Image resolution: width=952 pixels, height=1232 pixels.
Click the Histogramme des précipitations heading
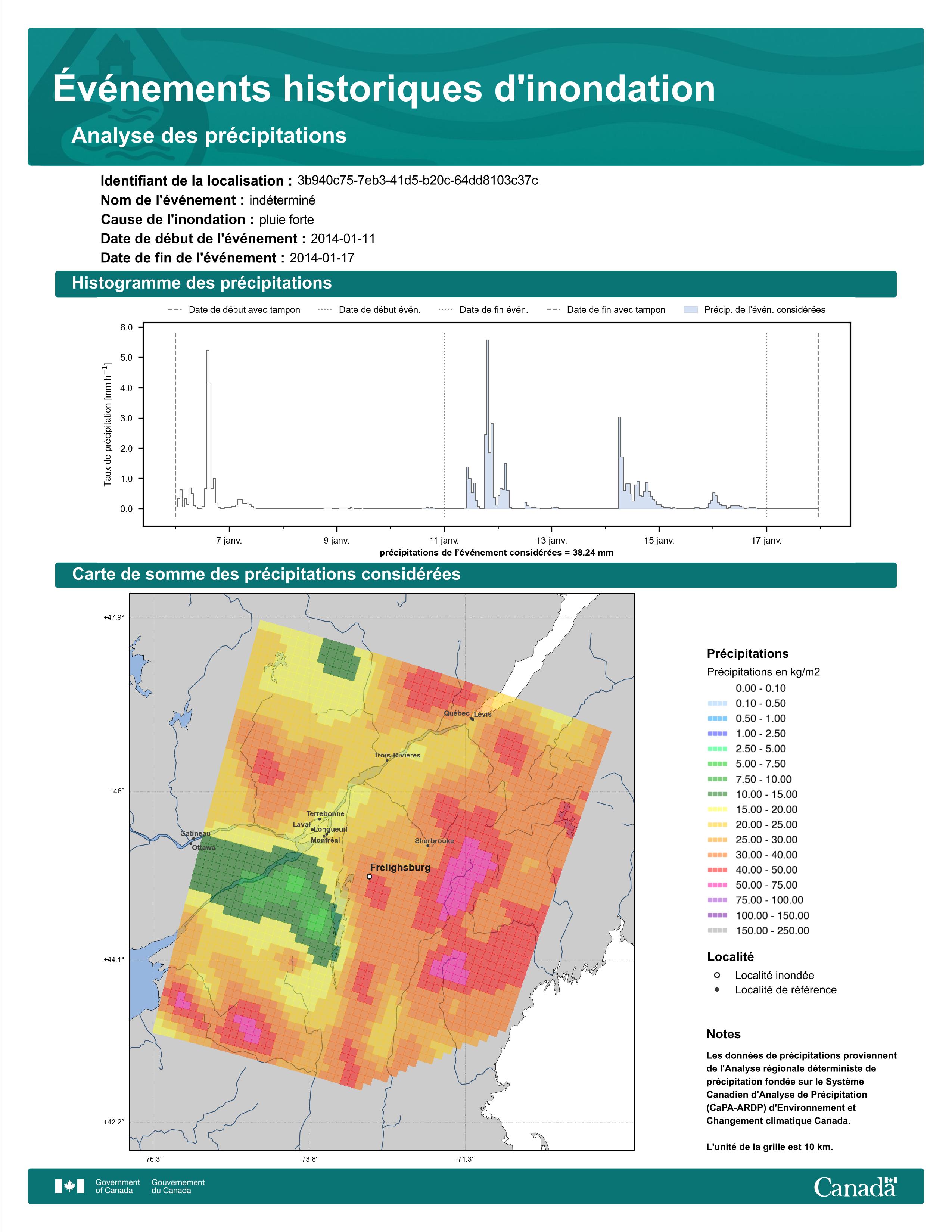tap(201, 283)
